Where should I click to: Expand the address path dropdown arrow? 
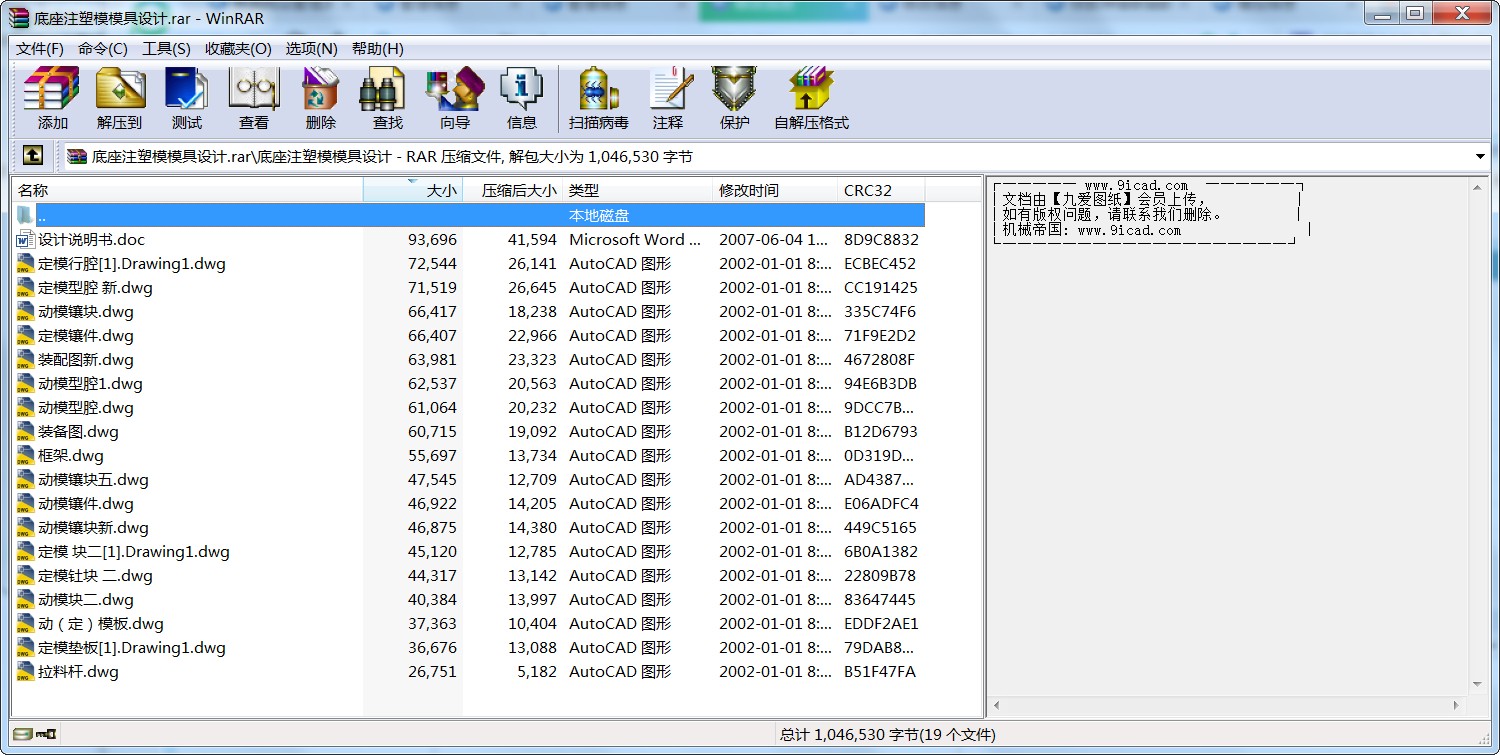click(x=1480, y=157)
